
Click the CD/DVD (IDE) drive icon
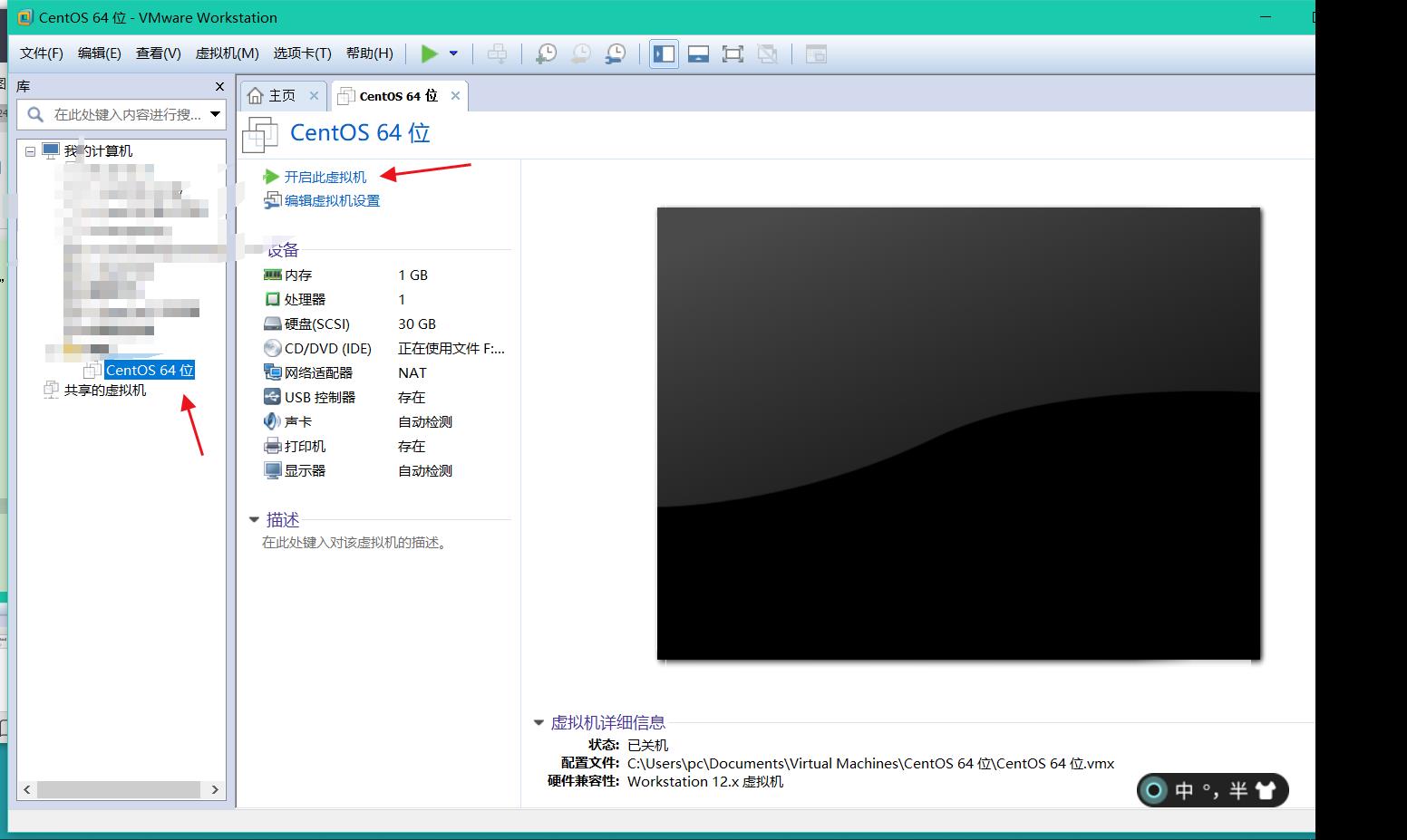pyautogui.click(x=272, y=348)
